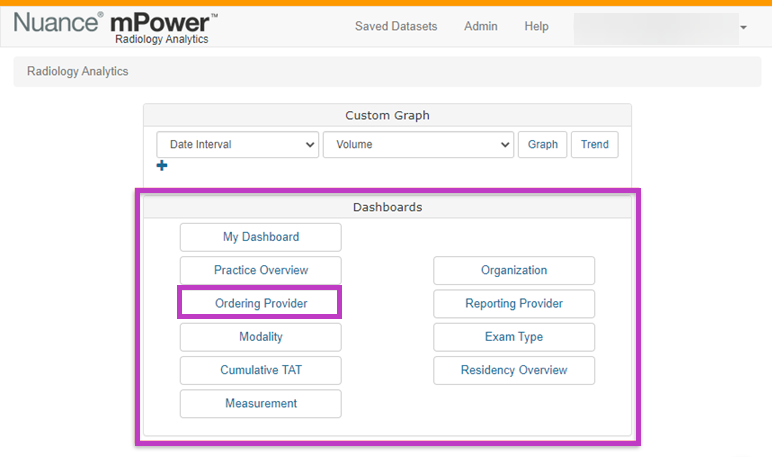Open My Dashboard
Image resolution: width=772 pixels, height=457 pixels.
point(260,237)
